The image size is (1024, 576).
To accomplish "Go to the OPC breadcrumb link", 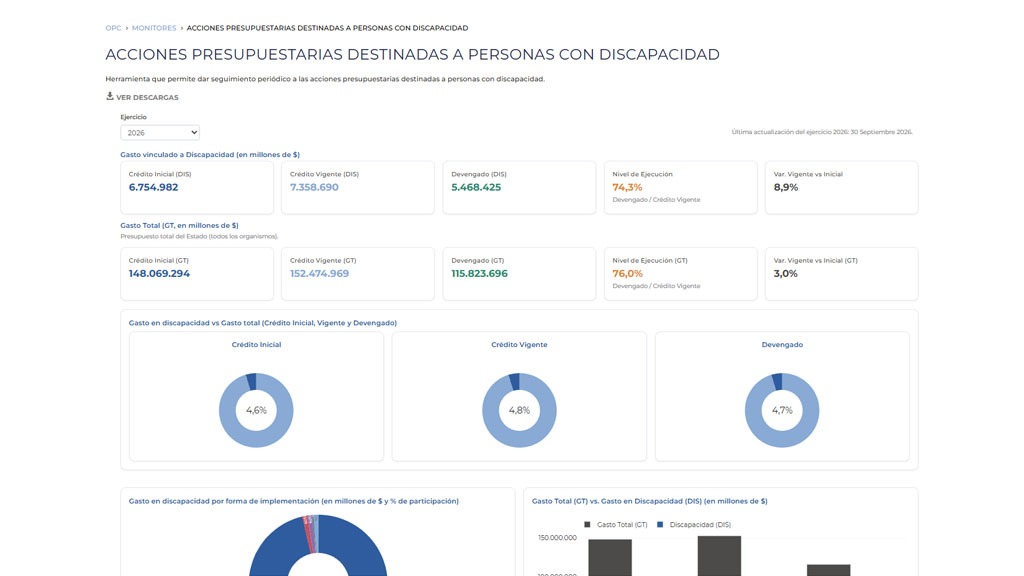I will click(x=113, y=28).
